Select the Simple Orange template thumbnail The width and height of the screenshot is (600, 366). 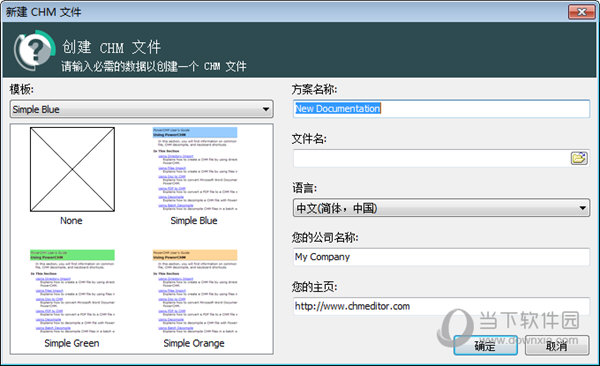(195, 292)
